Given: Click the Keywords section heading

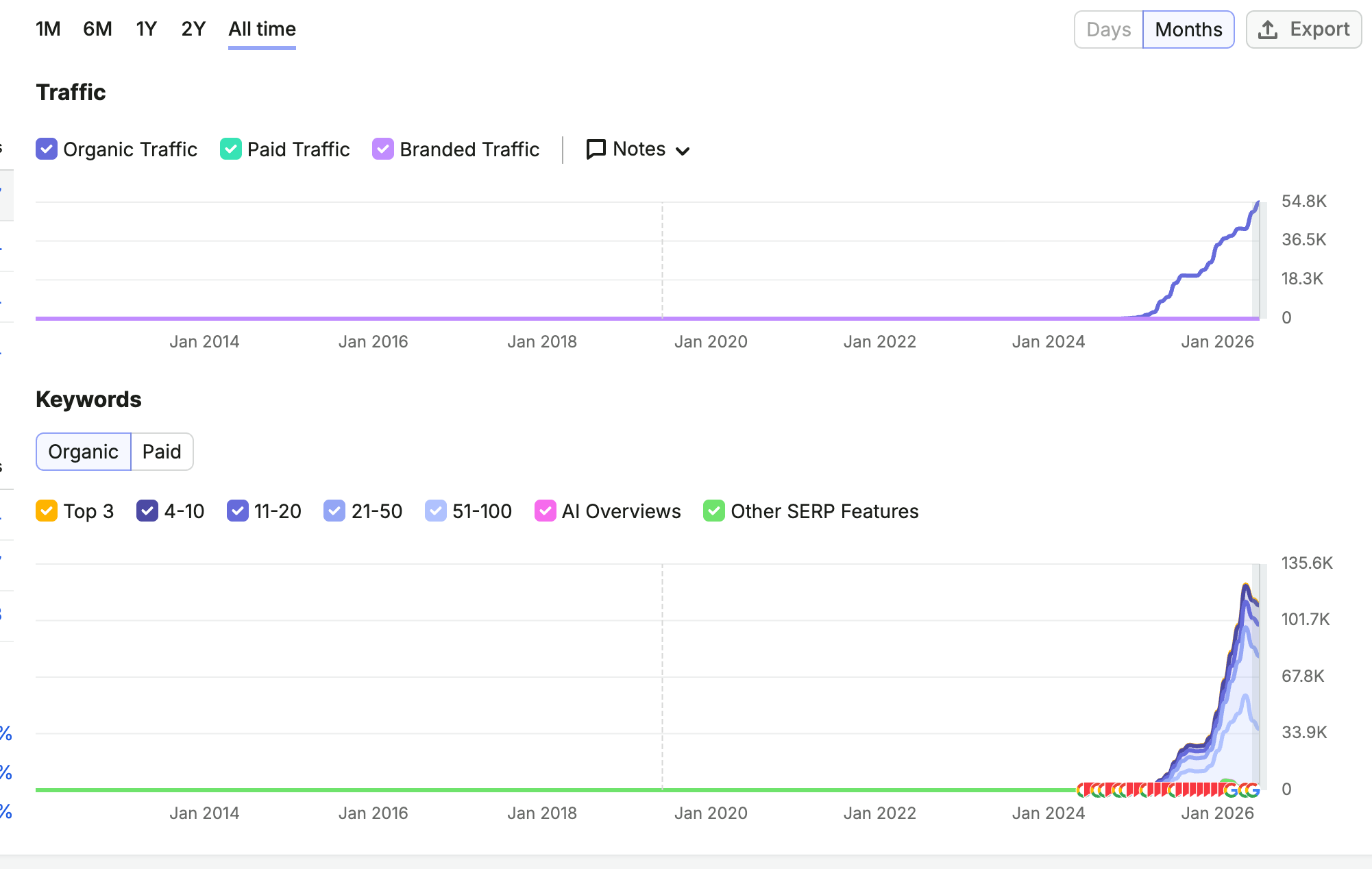Looking at the screenshot, I should pyautogui.click(x=88, y=399).
